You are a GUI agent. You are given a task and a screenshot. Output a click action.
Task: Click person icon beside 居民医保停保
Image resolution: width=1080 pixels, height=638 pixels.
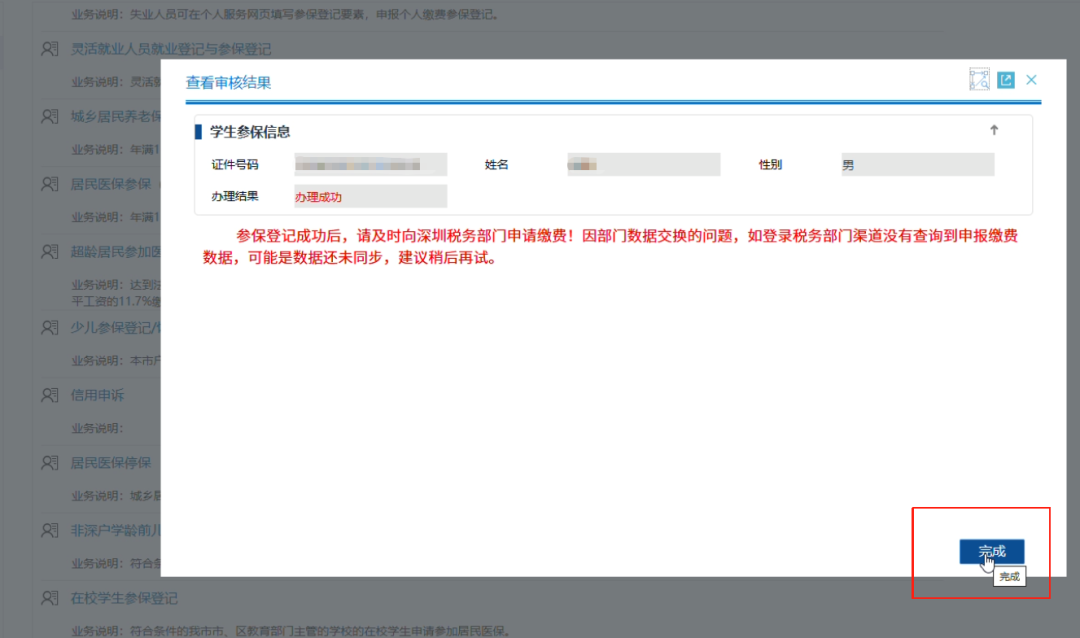tap(50, 462)
